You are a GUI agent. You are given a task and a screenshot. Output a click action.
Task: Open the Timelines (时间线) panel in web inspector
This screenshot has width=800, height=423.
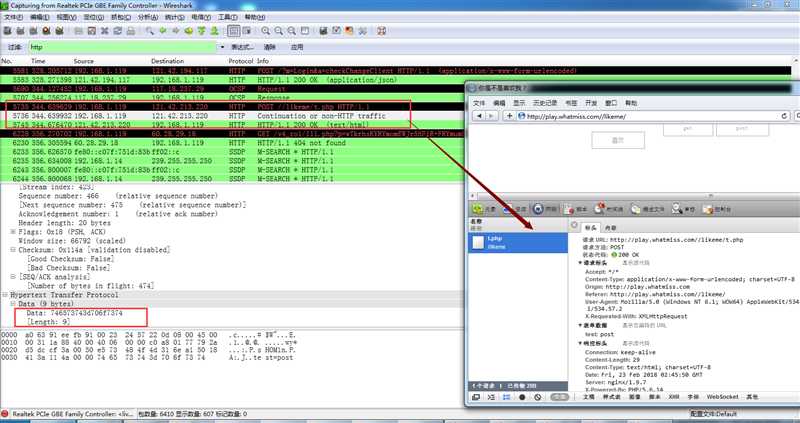coord(607,209)
